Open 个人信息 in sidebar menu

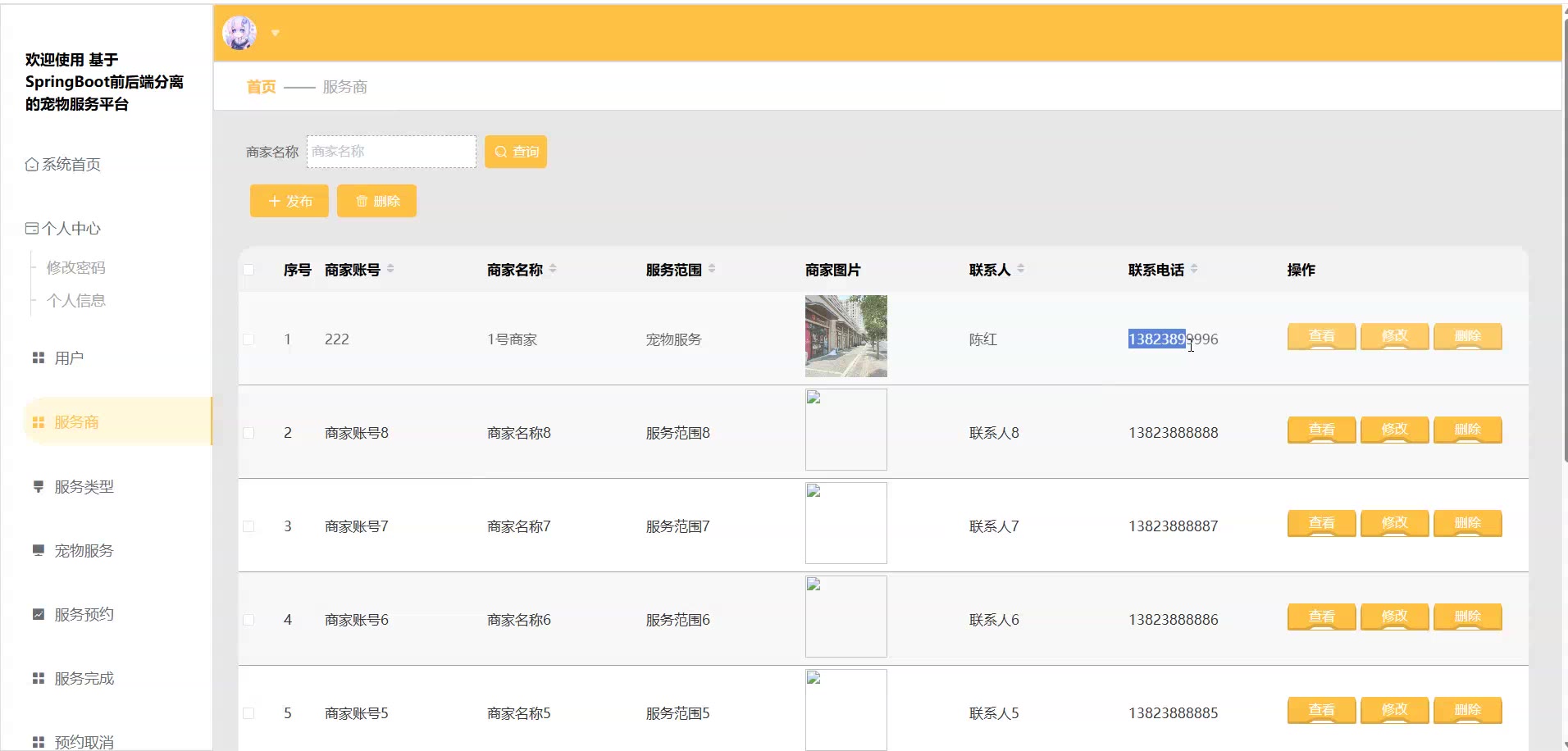coord(75,301)
